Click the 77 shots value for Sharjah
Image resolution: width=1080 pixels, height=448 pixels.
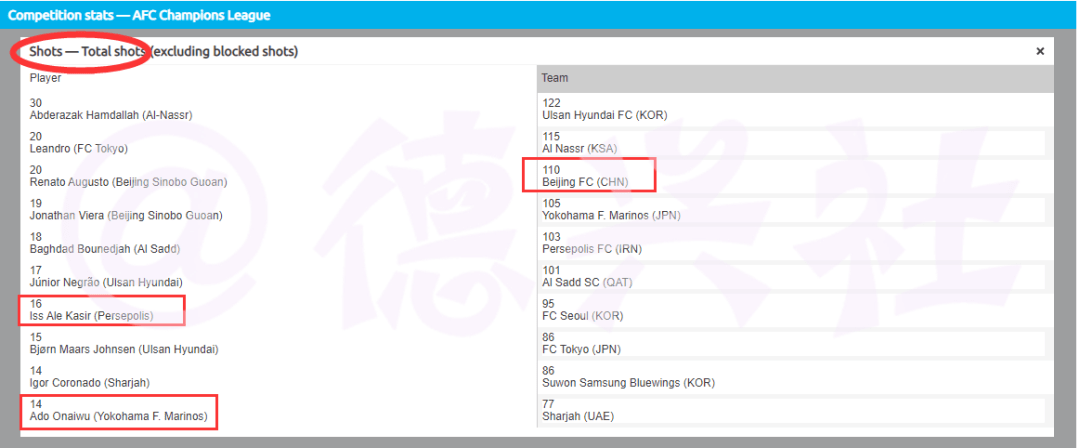pos(548,404)
